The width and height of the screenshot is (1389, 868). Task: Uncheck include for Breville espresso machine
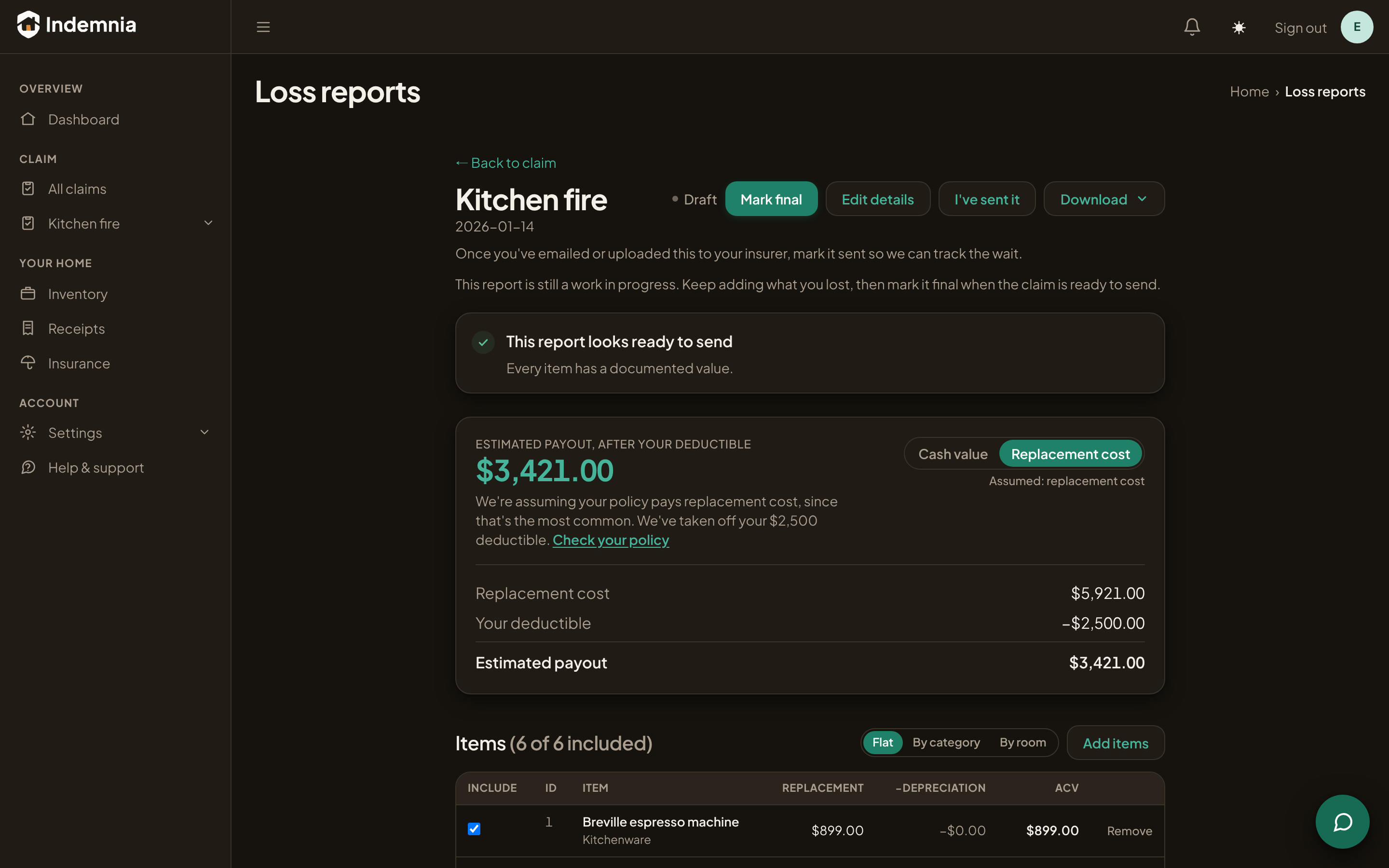pyautogui.click(x=474, y=829)
